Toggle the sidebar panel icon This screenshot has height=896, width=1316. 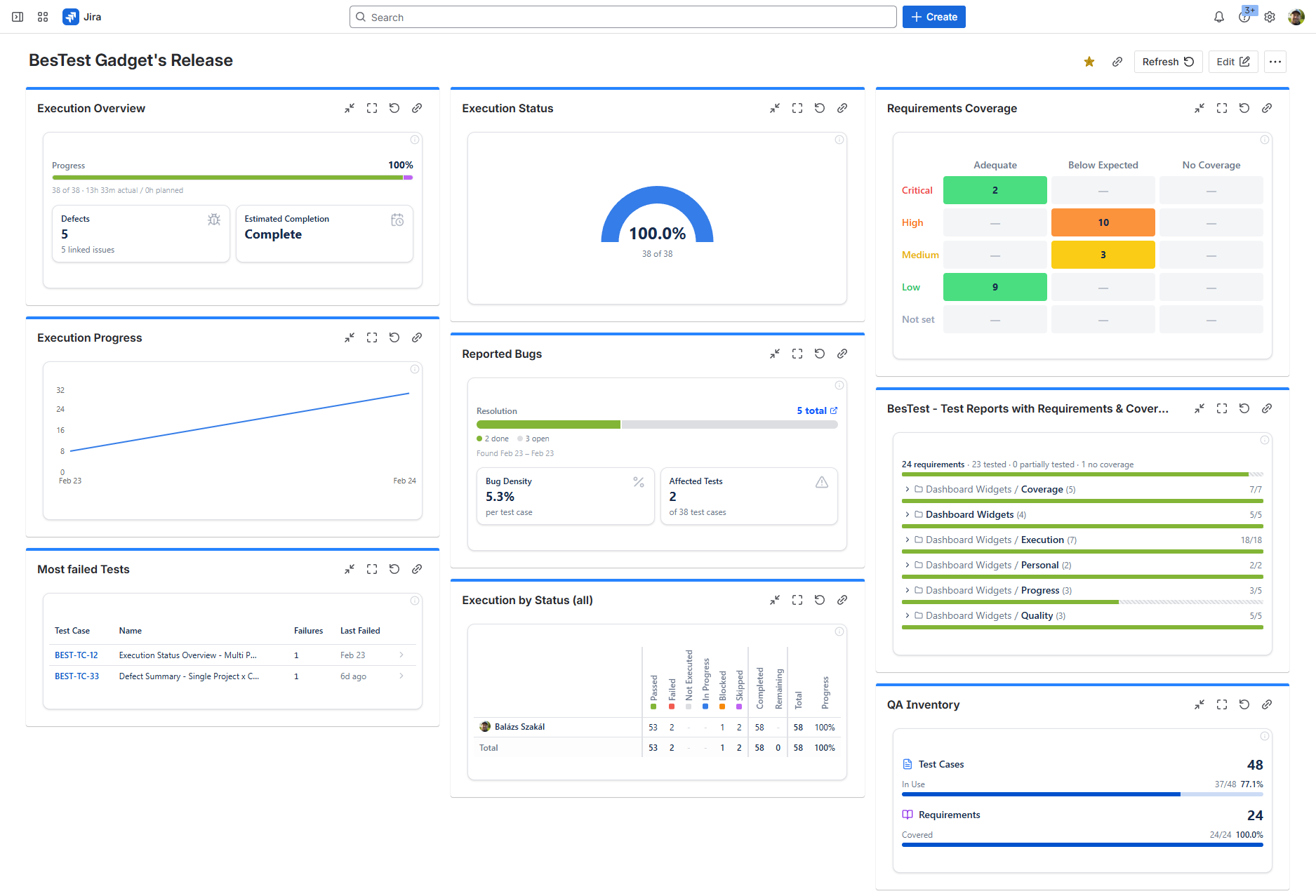click(18, 17)
